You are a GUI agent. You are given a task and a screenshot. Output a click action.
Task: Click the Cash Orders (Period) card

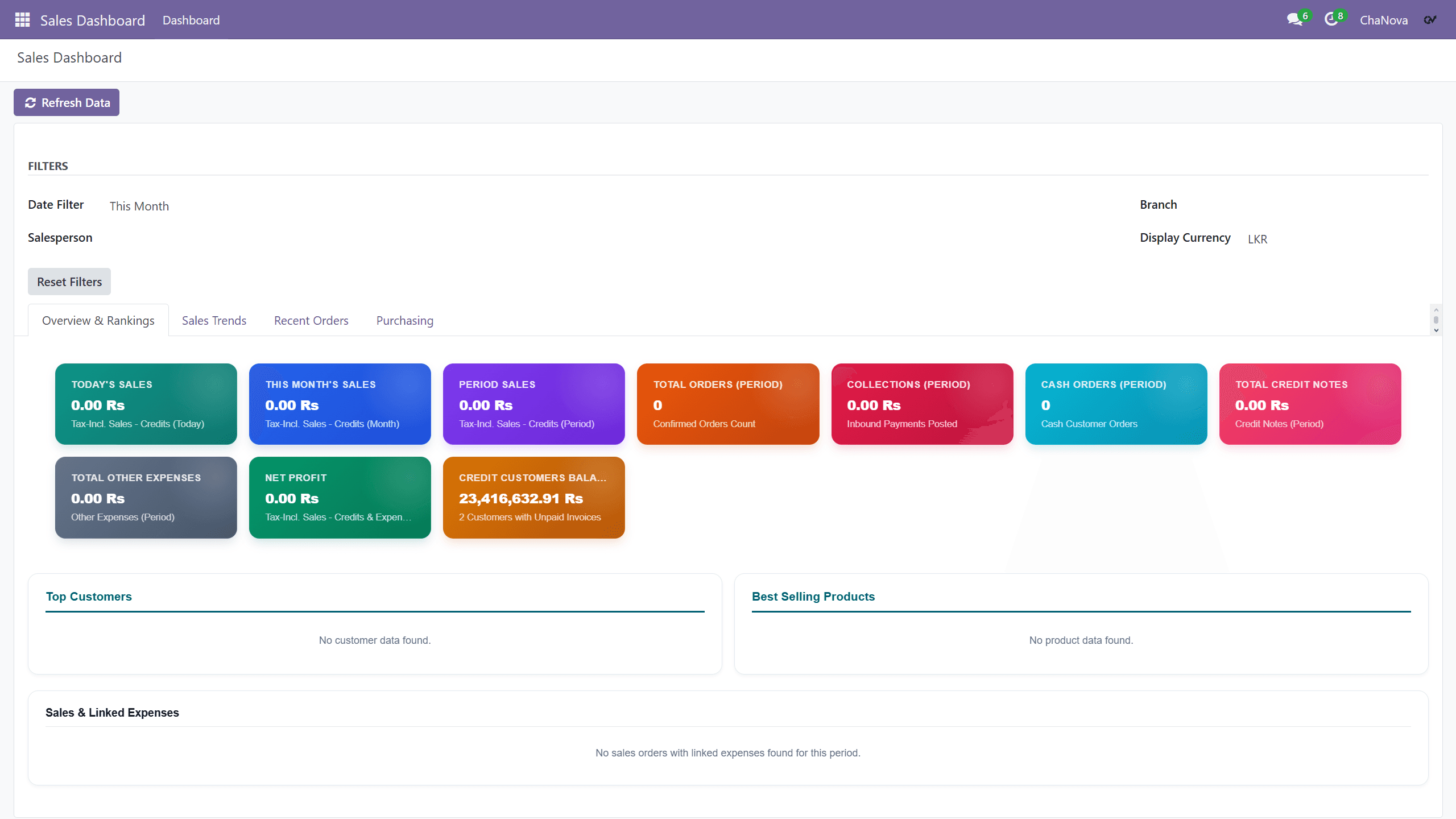point(1116,404)
